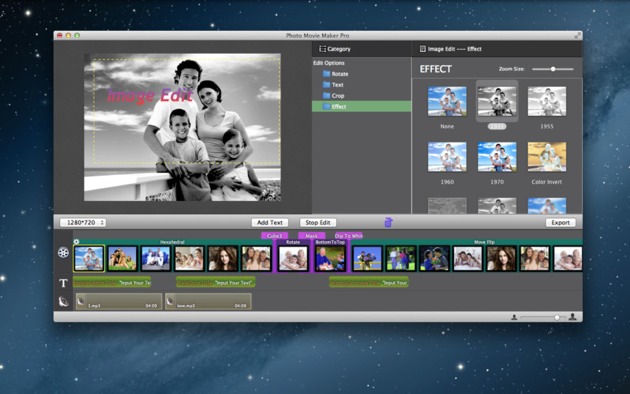Screen dimensions: 630x394
Task: Click the "Image Edit" text overlay in preview
Action: (x=150, y=96)
